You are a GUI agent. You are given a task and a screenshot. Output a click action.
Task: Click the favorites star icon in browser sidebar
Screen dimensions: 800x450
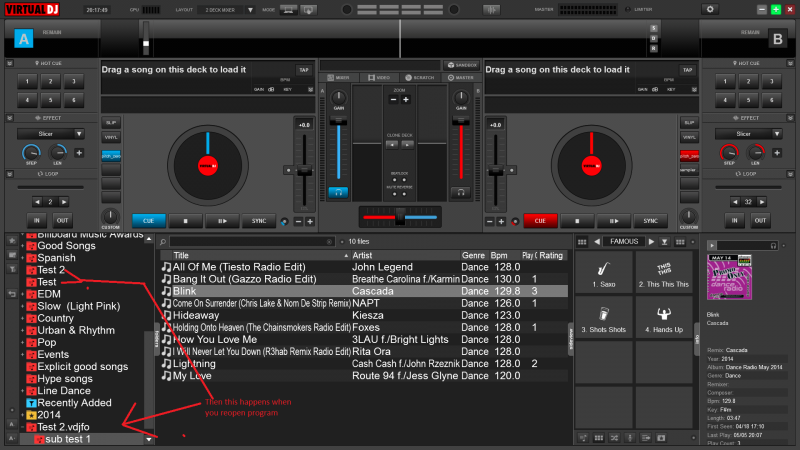[x=12, y=240]
